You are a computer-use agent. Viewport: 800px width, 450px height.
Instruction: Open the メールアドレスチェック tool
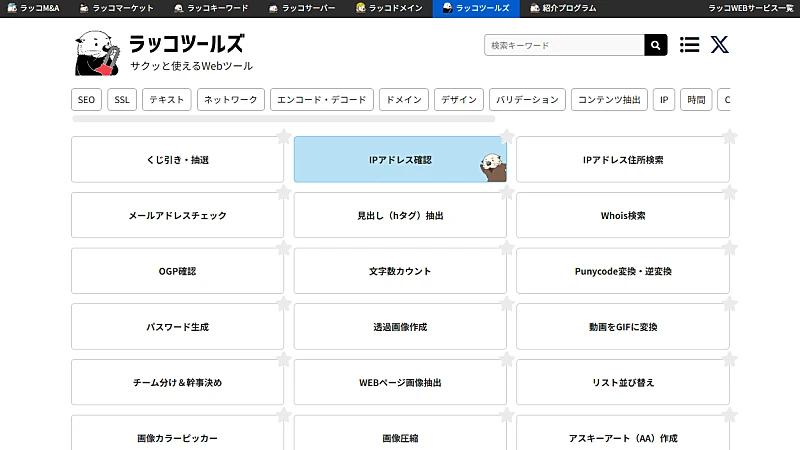coord(177,215)
